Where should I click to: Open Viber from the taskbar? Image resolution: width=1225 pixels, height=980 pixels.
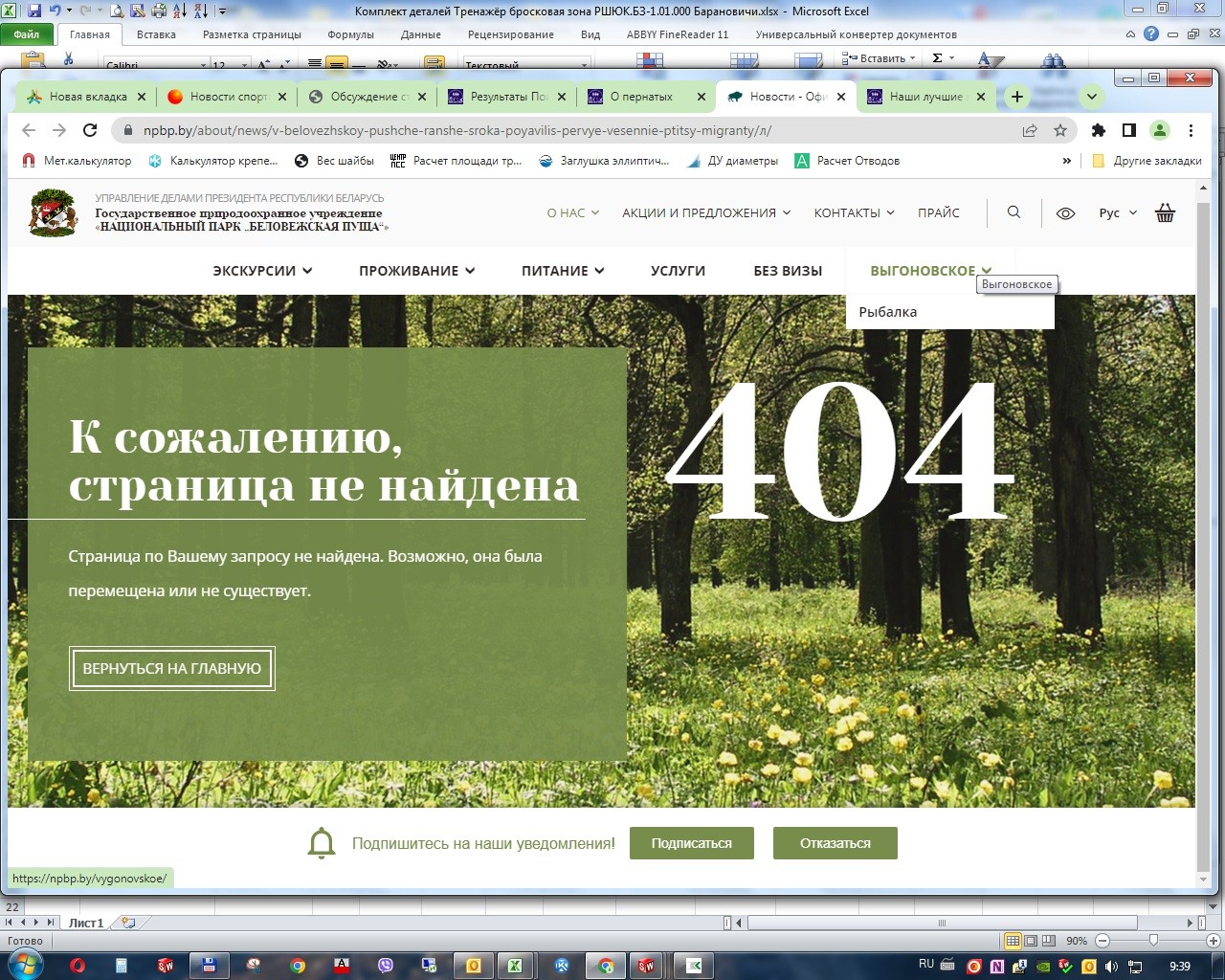pos(386,966)
